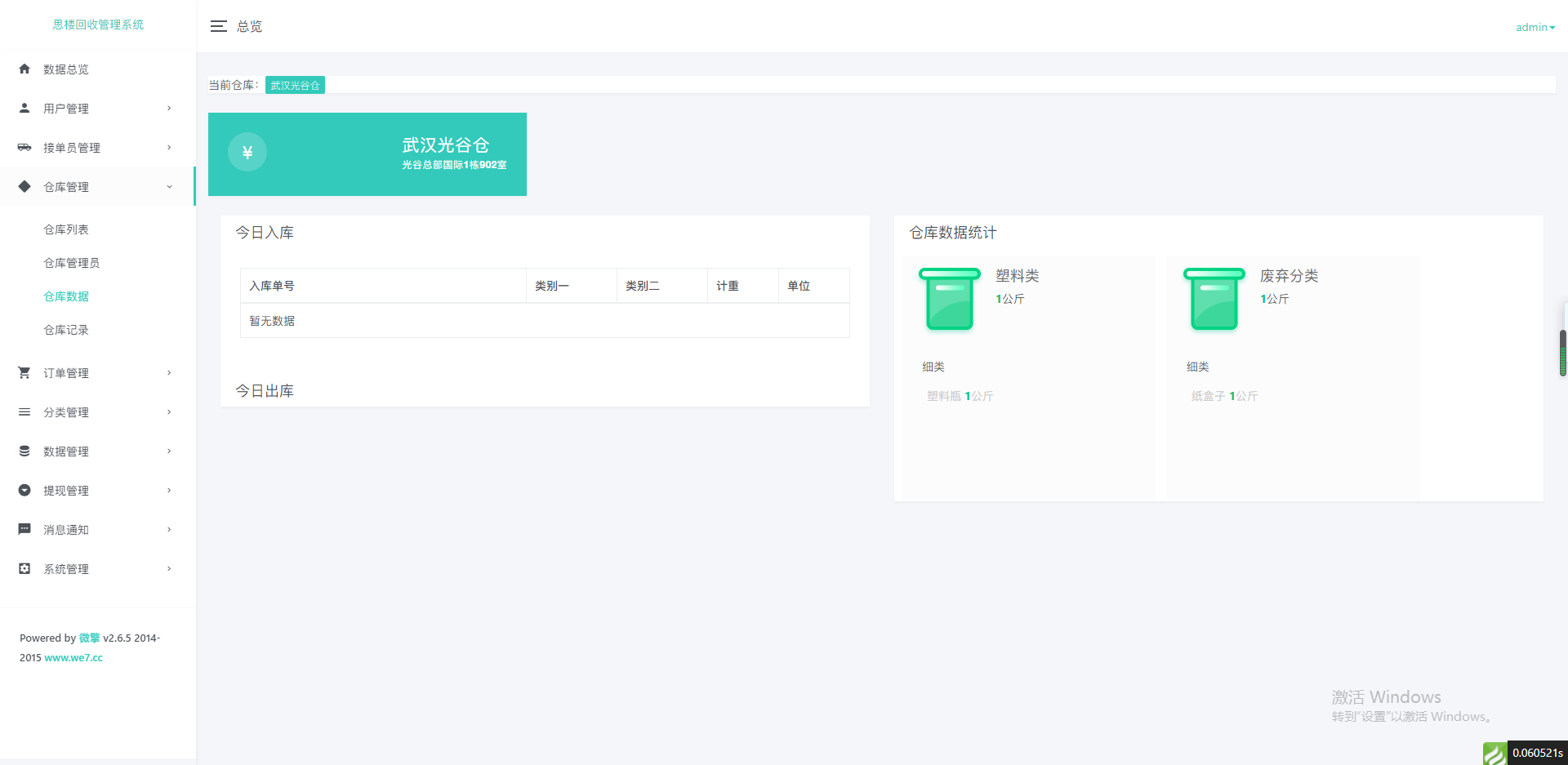
Task: Click the 武汉光谷仓 current warehouse tag
Action: 295,85
